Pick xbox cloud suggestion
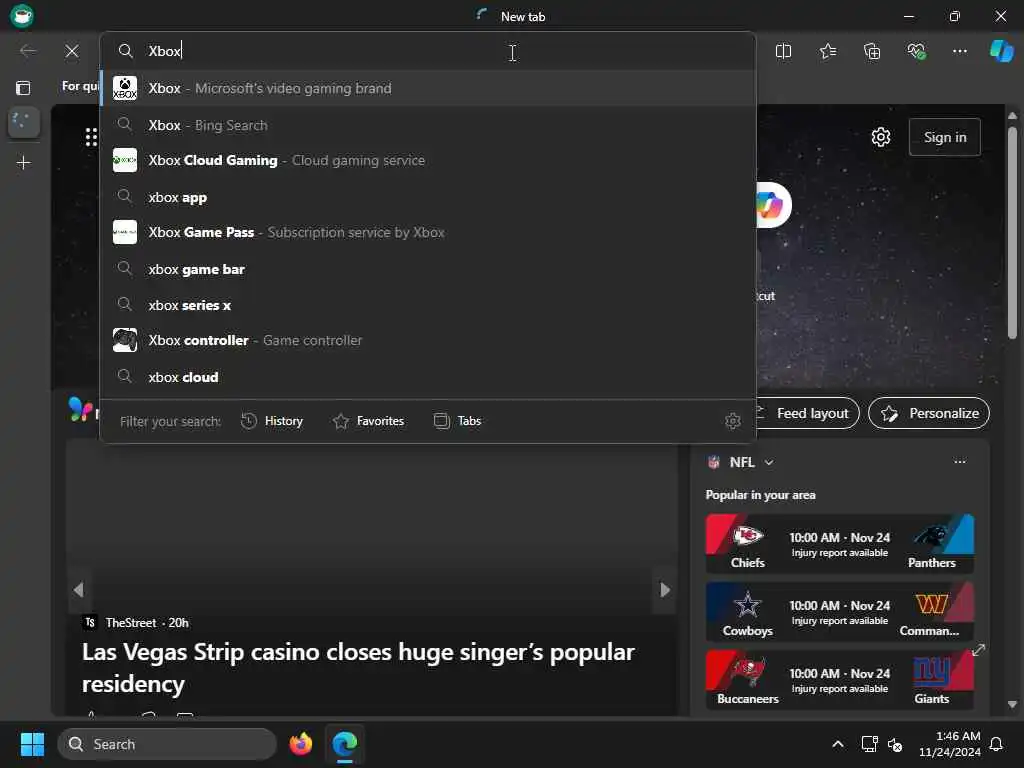This screenshot has width=1024, height=768. click(x=428, y=377)
